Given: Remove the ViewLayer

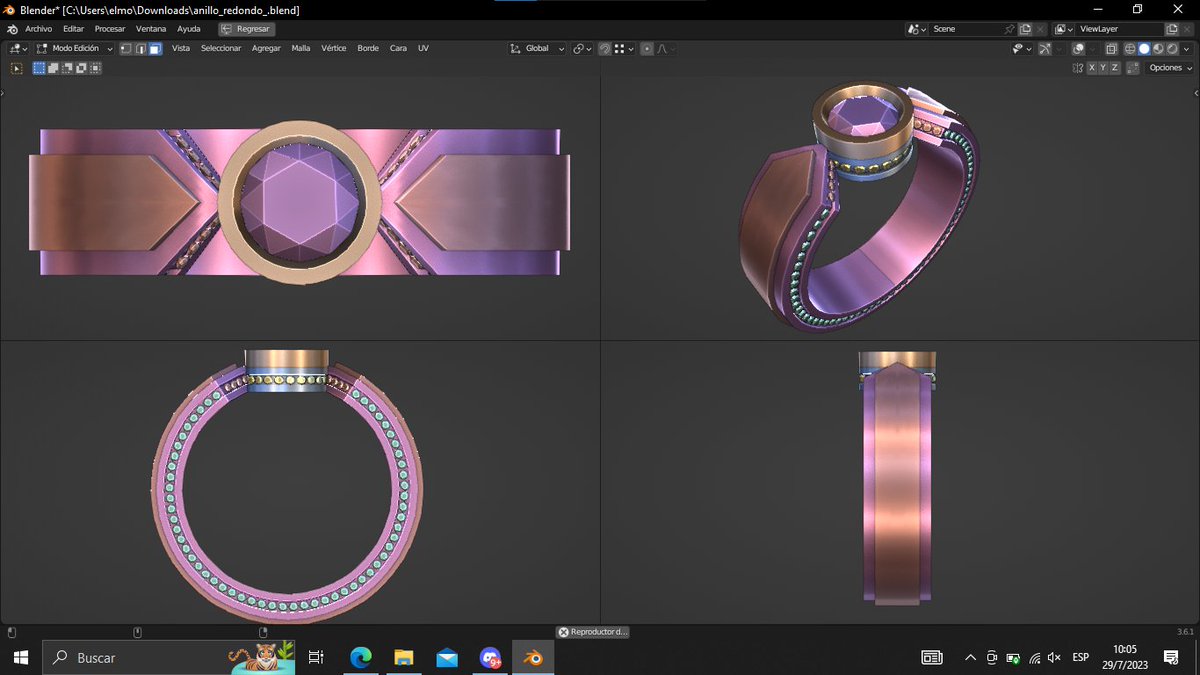Looking at the screenshot, I should click(1187, 29).
